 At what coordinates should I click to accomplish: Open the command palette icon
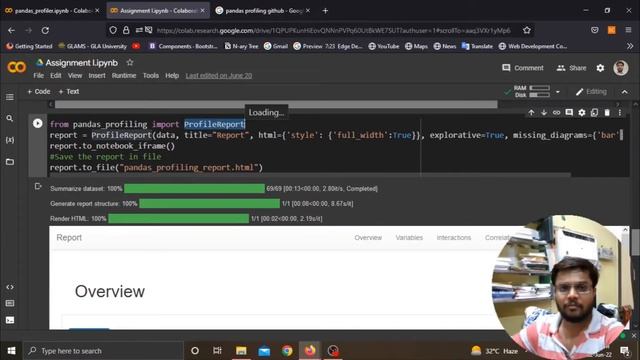(10, 303)
